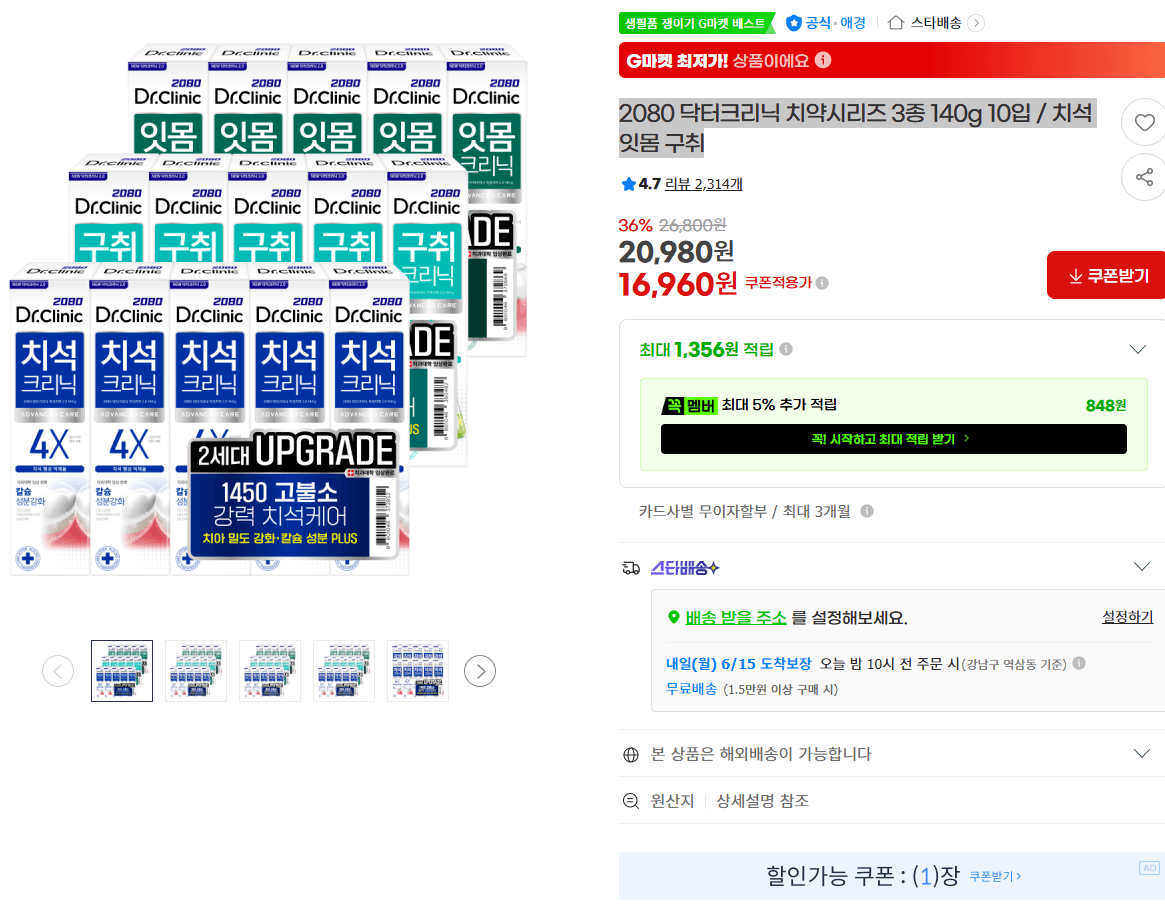The width and height of the screenshot is (1165, 910).
Task: Click the 공식 shield badge icon
Action: click(x=794, y=23)
